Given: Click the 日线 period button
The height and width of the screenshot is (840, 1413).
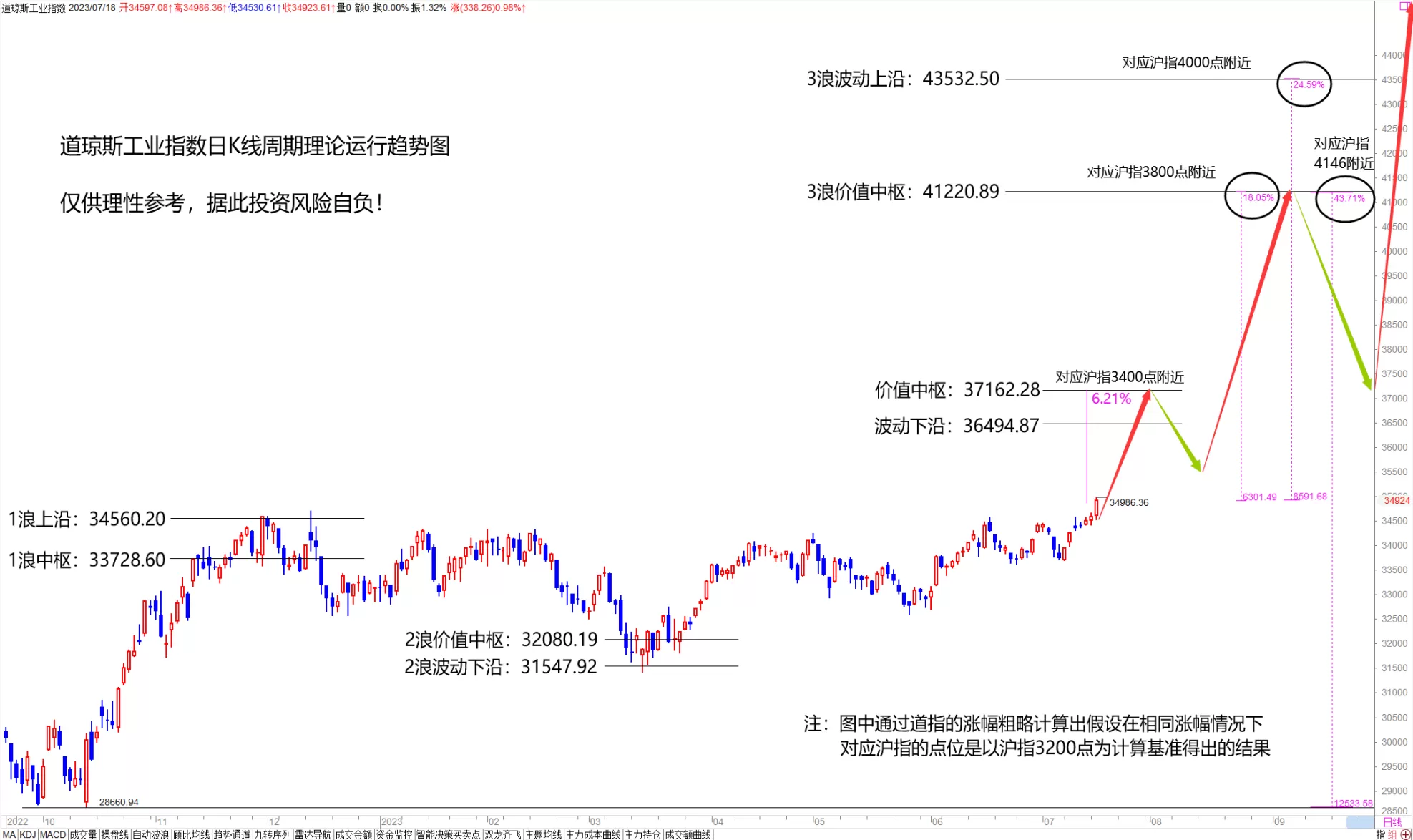Looking at the screenshot, I should tap(1392, 822).
